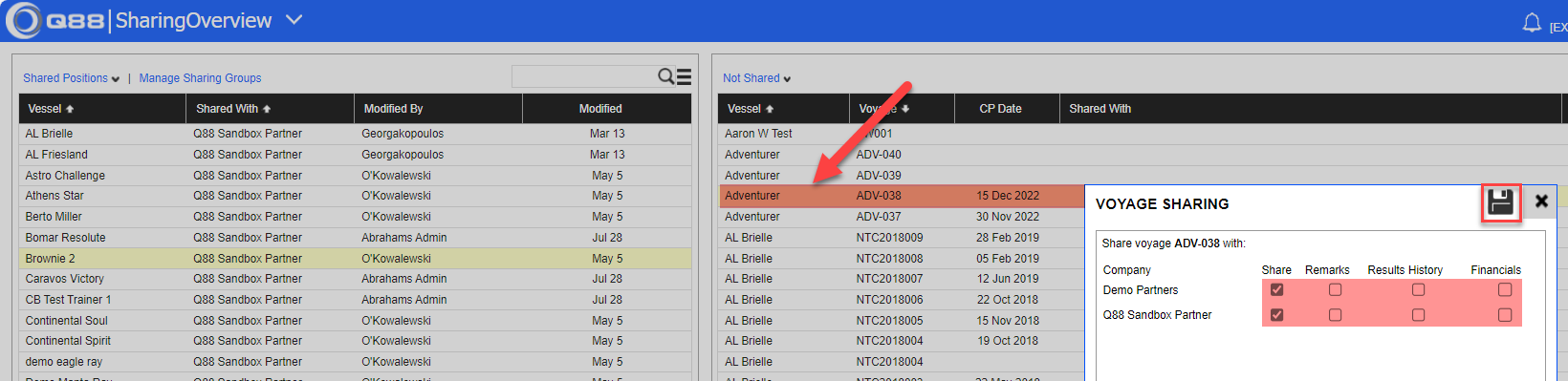Click the Q88 logo icon
Image resolution: width=1568 pixels, height=381 pixels.
[23, 20]
